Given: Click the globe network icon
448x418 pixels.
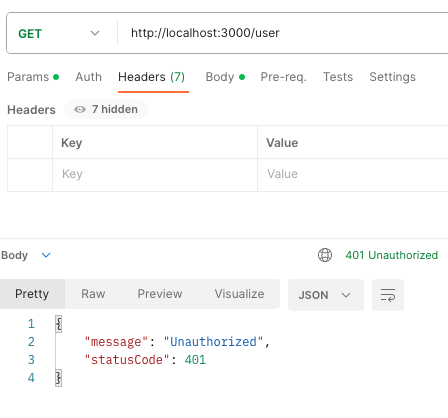Looking at the screenshot, I should click(x=325, y=255).
